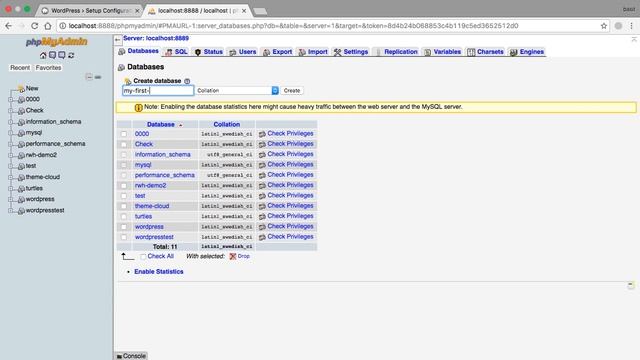Image resolution: width=640 pixels, height=360 pixels.
Task: Click the Create button
Action: point(292,91)
